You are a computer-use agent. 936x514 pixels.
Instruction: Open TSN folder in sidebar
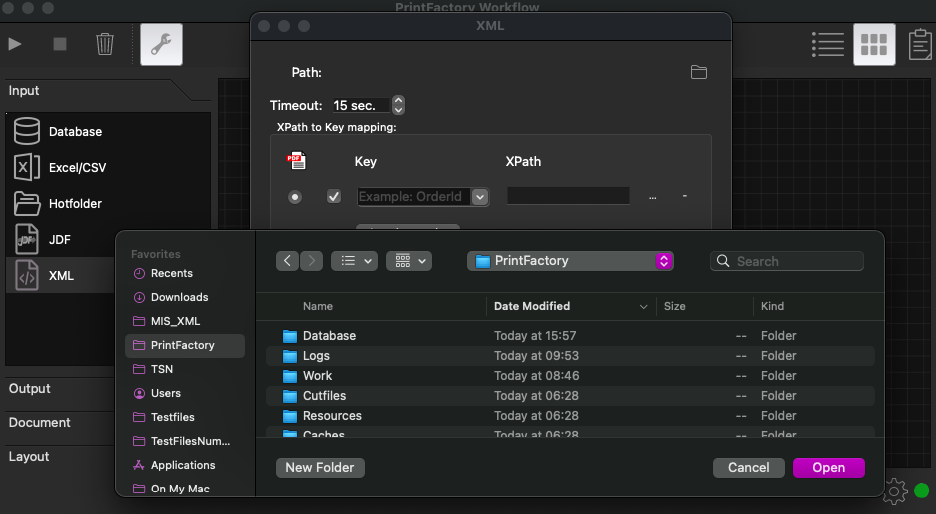tap(185, 369)
